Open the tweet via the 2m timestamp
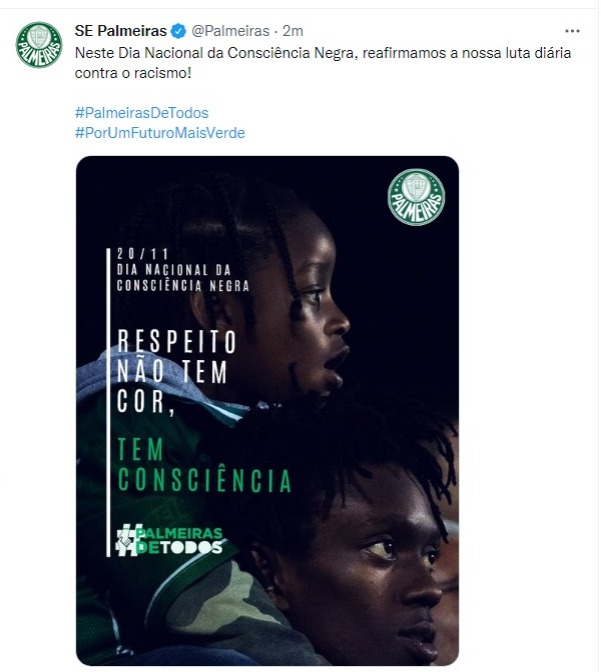 coord(293,31)
